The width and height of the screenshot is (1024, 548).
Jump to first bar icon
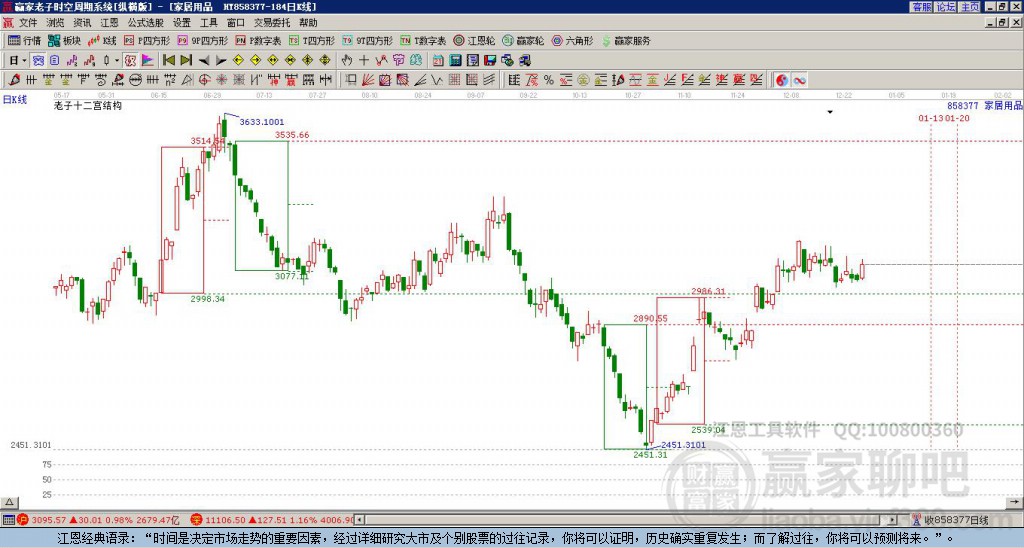168,61
